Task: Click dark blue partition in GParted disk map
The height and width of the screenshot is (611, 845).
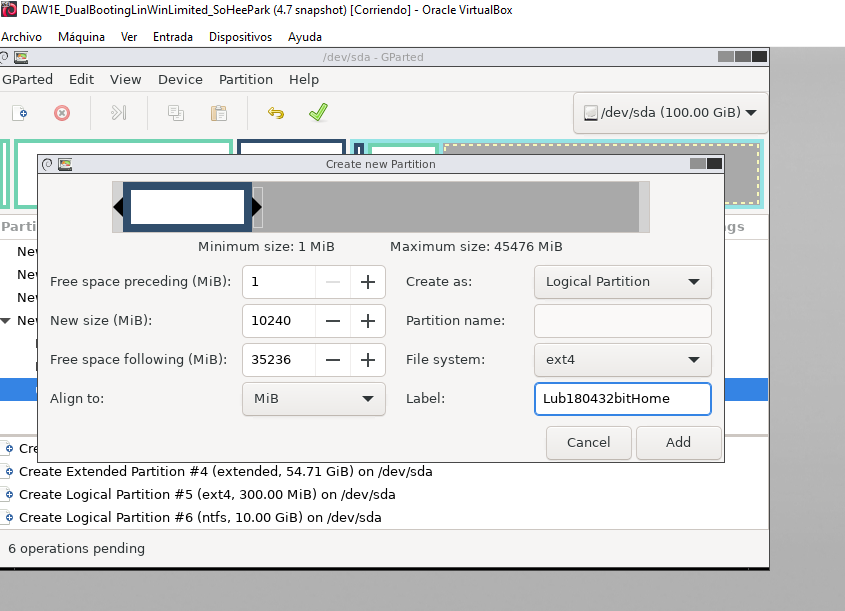Action: click(291, 148)
